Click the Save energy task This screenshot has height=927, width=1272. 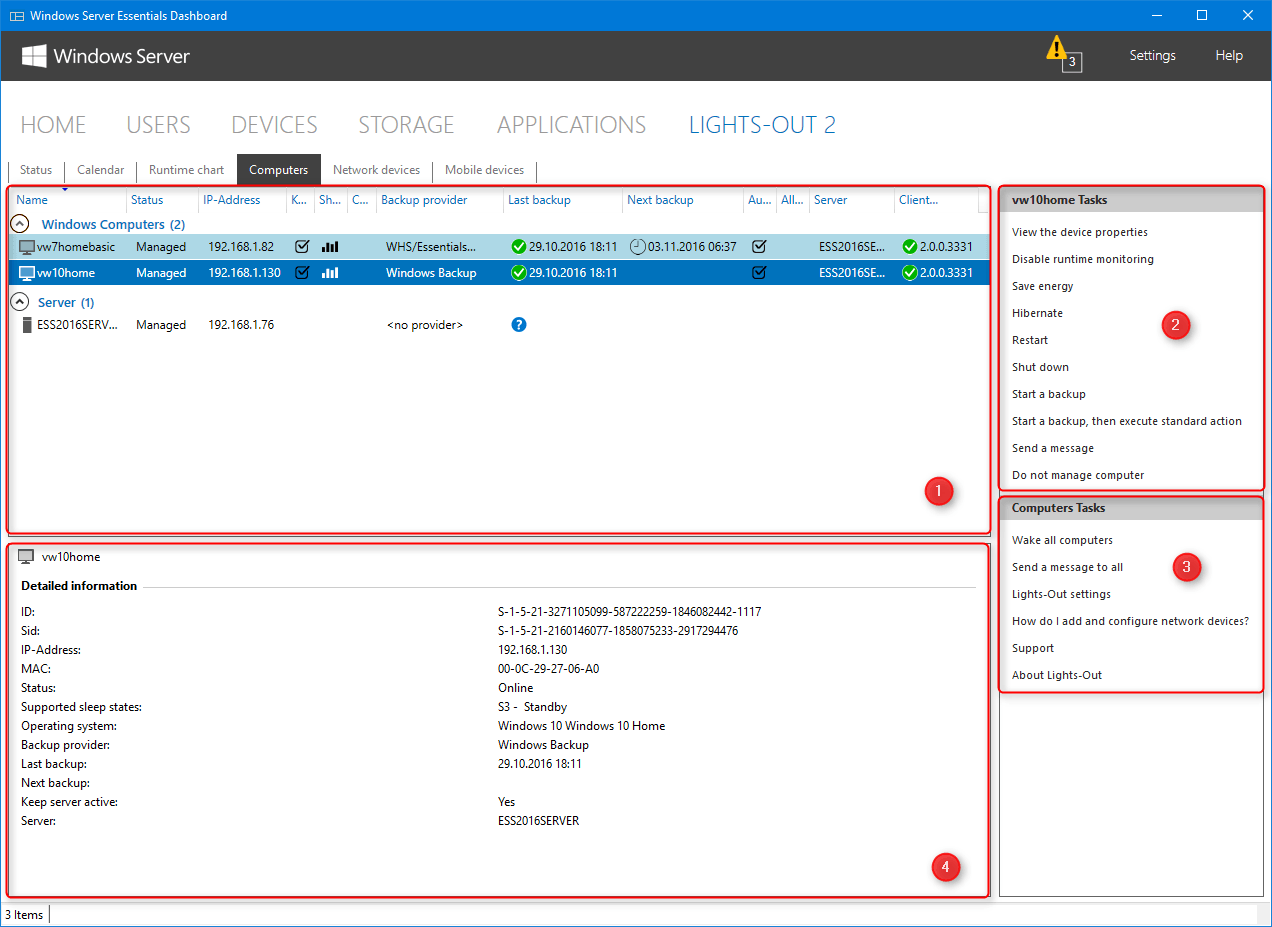[1043, 286]
